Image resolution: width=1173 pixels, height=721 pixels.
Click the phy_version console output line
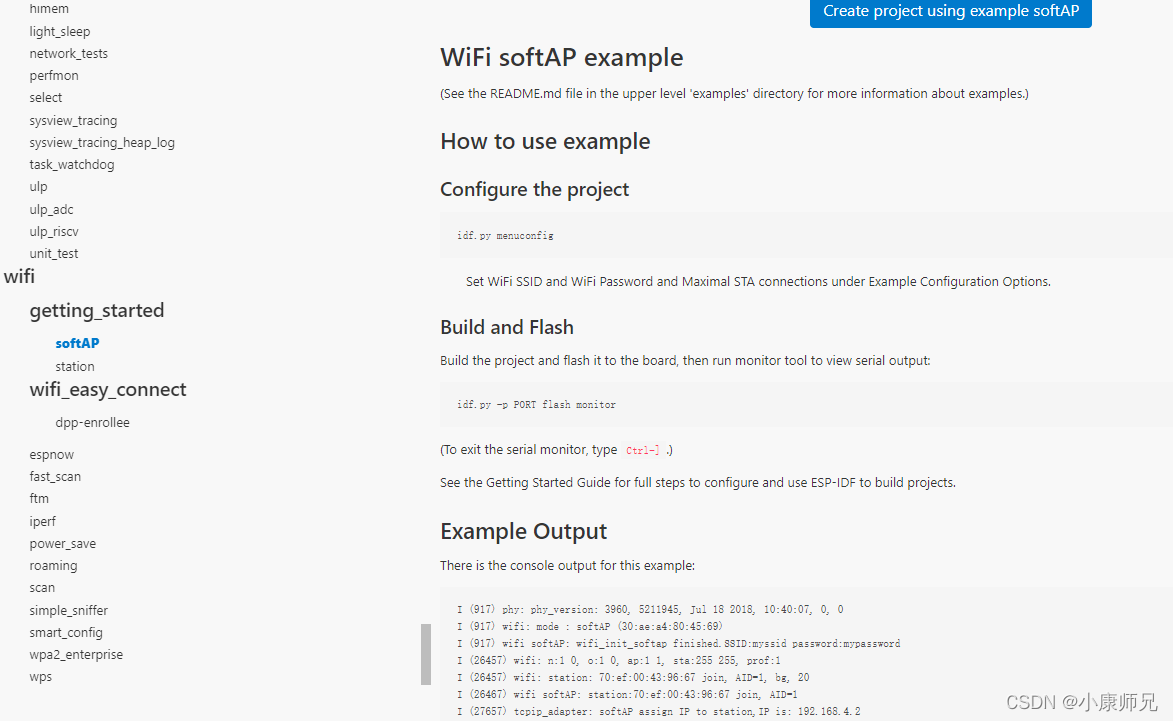click(x=649, y=610)
